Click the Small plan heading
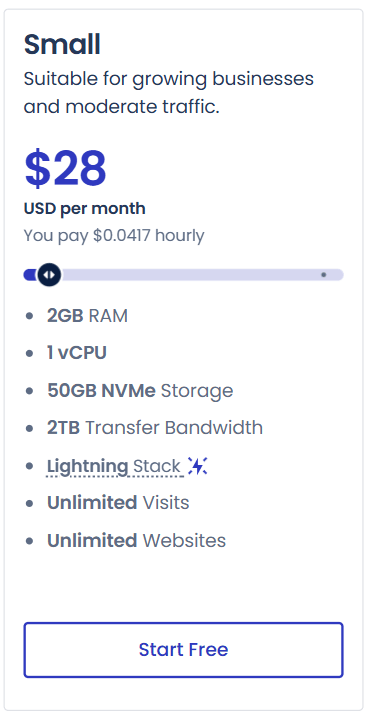The width and height of the screenshot is (371, 717). click(62, 45)
